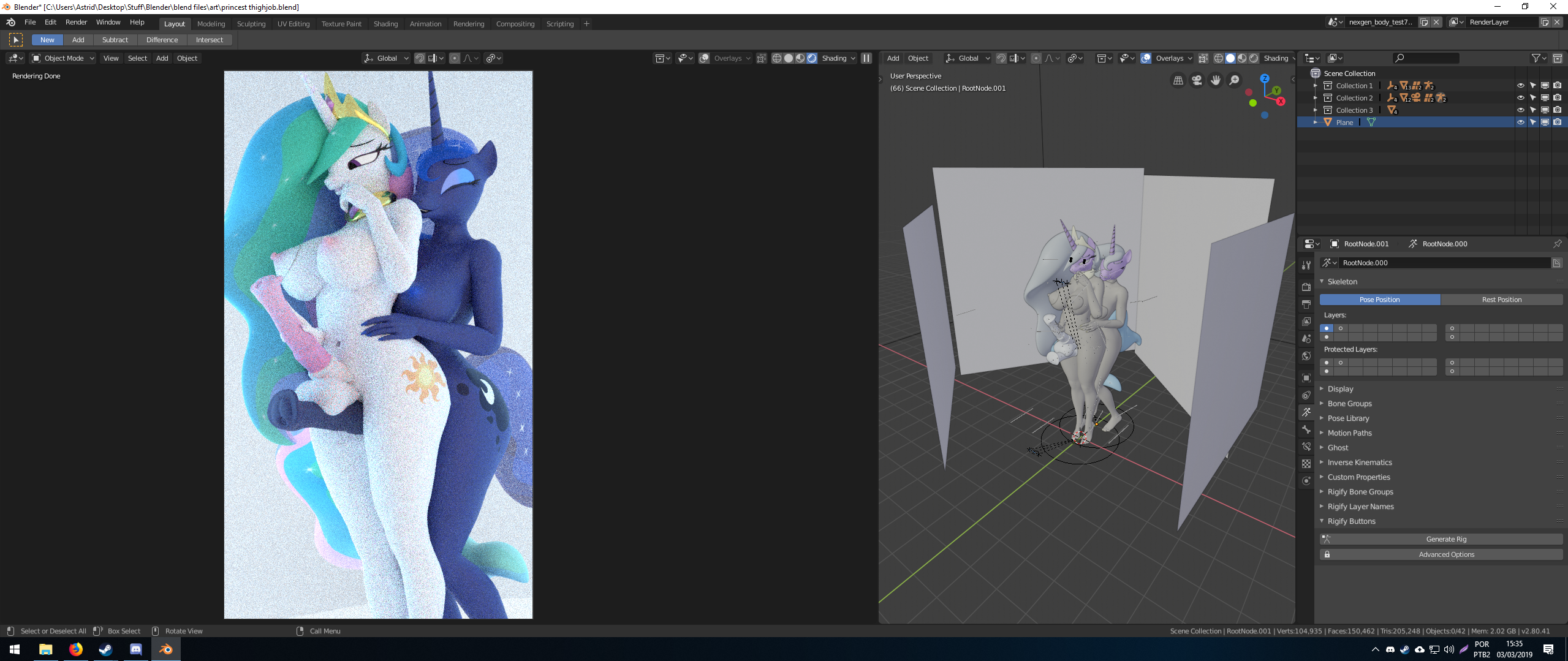Open the Render menu

click(x=76, y=22)
